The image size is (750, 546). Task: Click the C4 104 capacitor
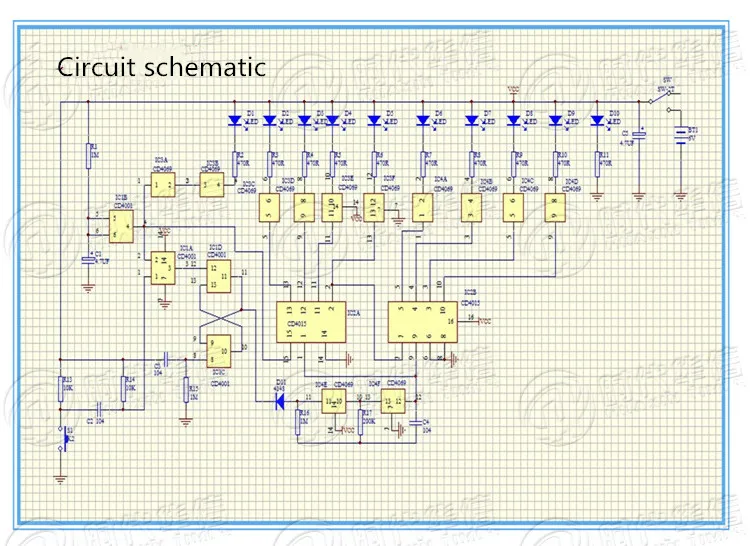pyautogui.click(x=416, y=423)
